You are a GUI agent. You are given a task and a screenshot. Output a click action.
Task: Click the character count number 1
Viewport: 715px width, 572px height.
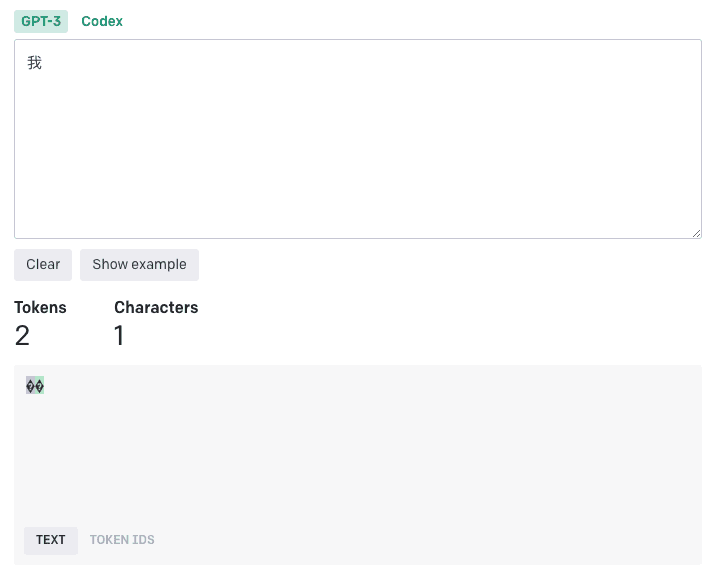[119, 336]
